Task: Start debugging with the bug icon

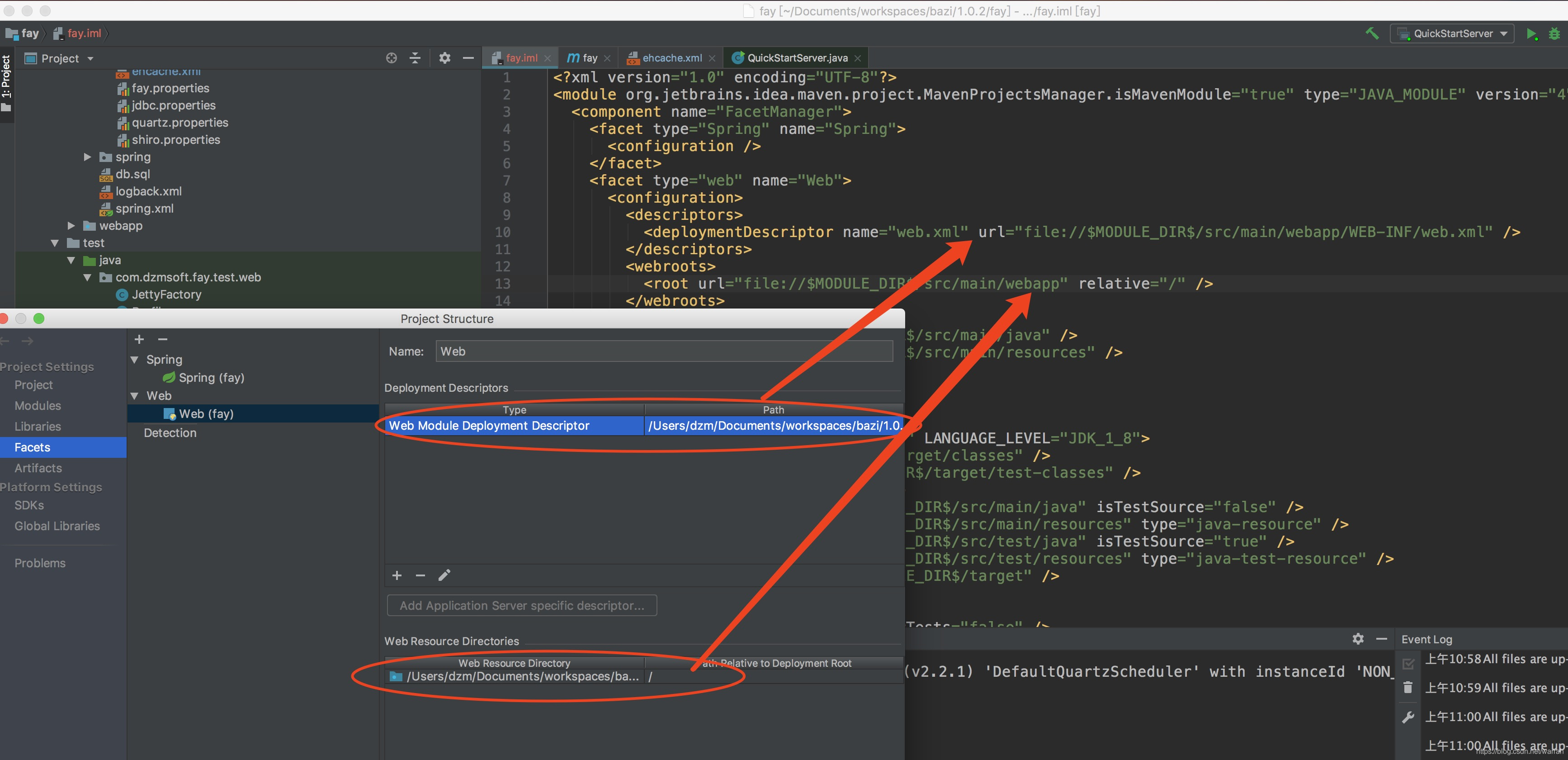Action: point(1554,34)
